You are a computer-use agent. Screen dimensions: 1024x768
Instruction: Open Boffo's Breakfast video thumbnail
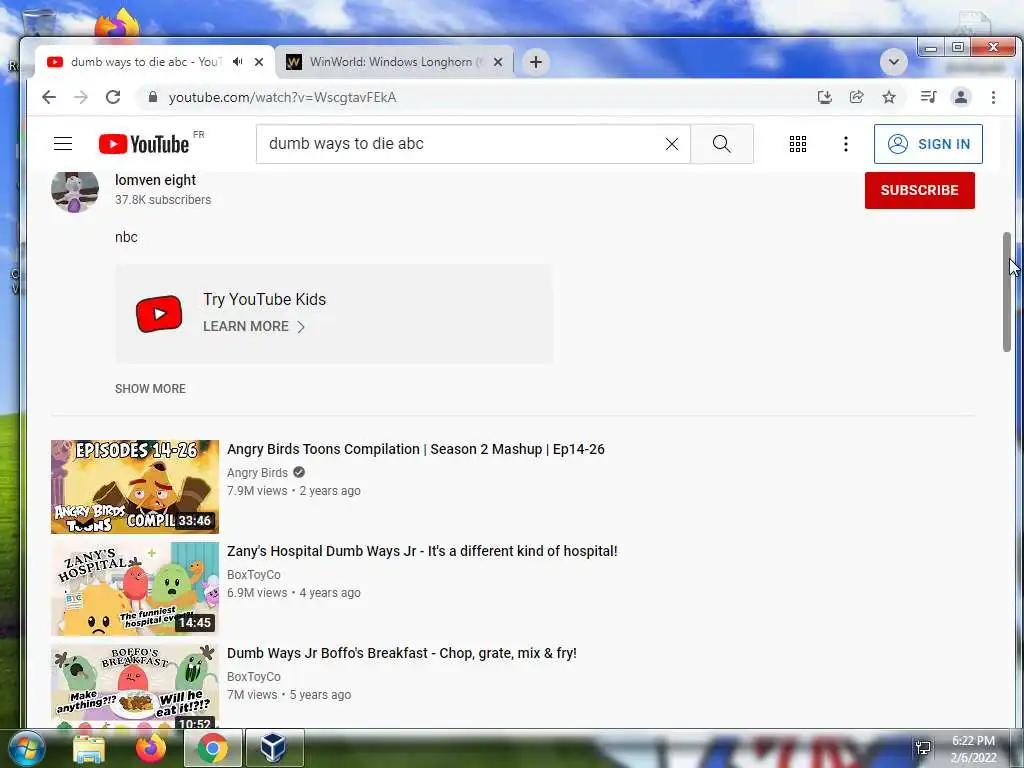(x=135, y=686)
